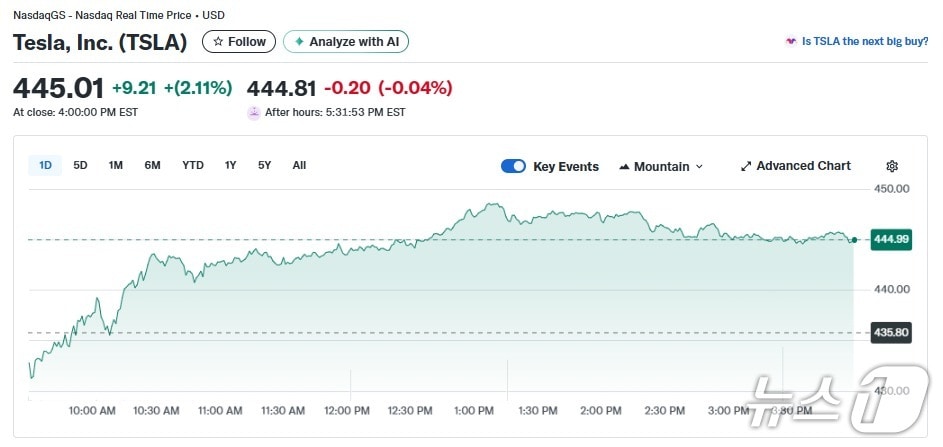
Task: Click the Advanced Chart expand arrows icon
Action: (746, 166)
